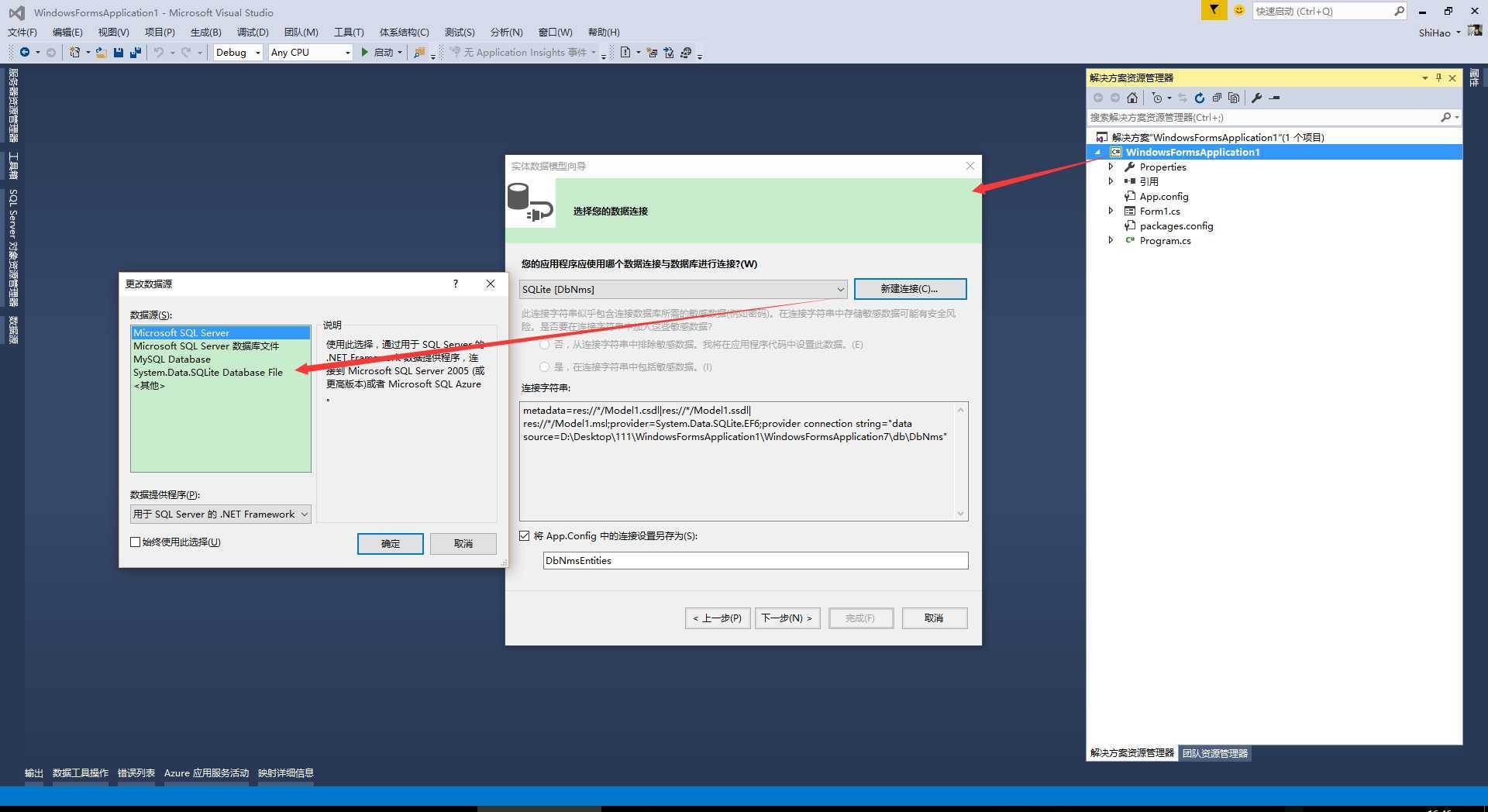Uncheck the save connection settings in App.Config checkbox
Viewport: 1488px width, 812px height.
click(x=525, y=535)
